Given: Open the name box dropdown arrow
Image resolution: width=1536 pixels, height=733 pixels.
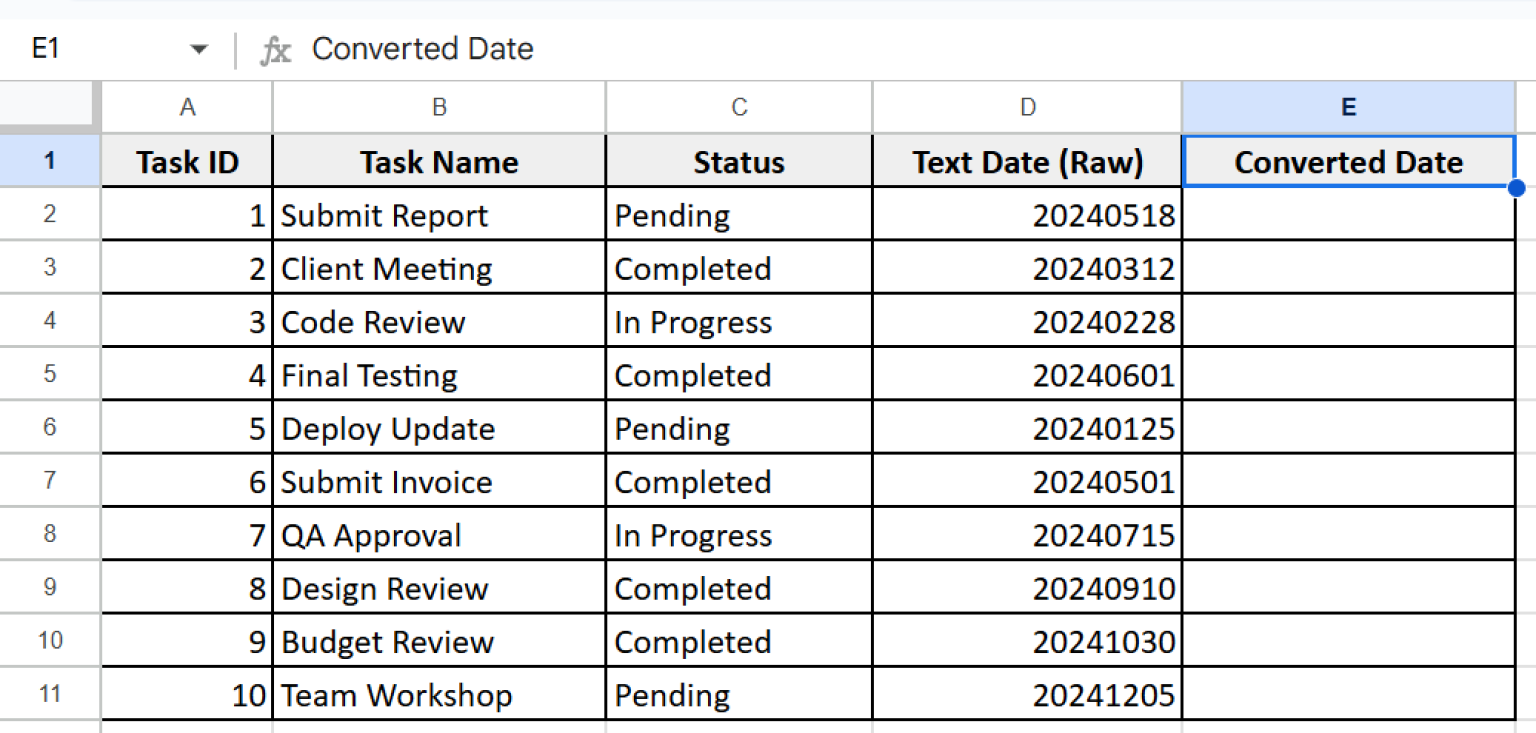Looking at the screenshot, I should [x=199, y=48].
